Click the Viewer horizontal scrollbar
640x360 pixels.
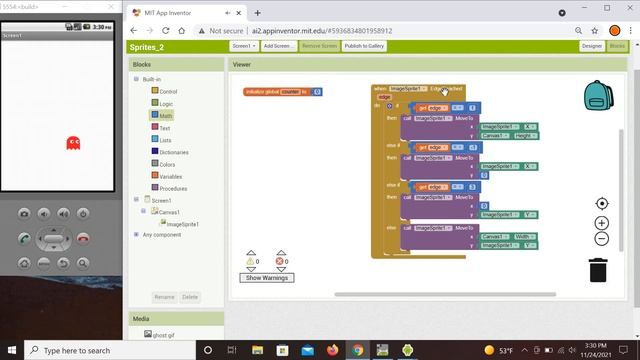point(445,294)
